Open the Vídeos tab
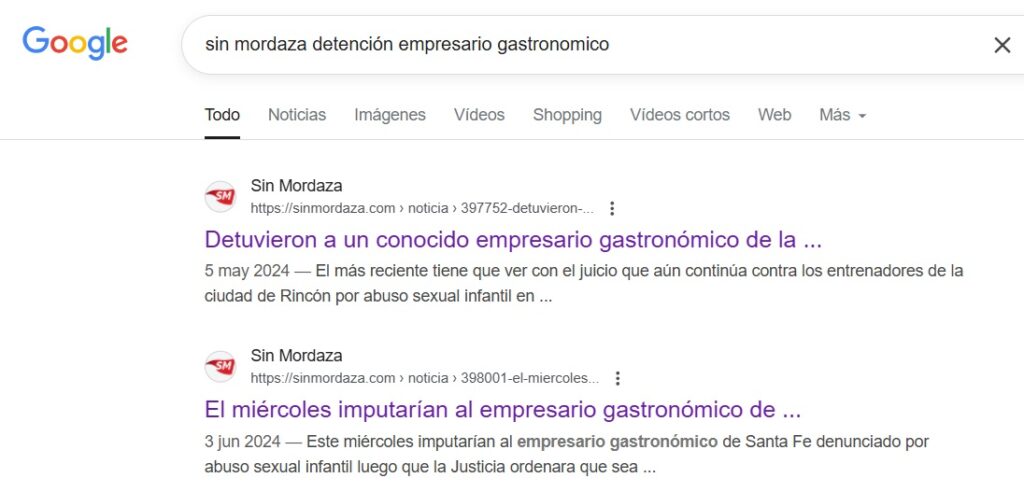 pos(479,115)
